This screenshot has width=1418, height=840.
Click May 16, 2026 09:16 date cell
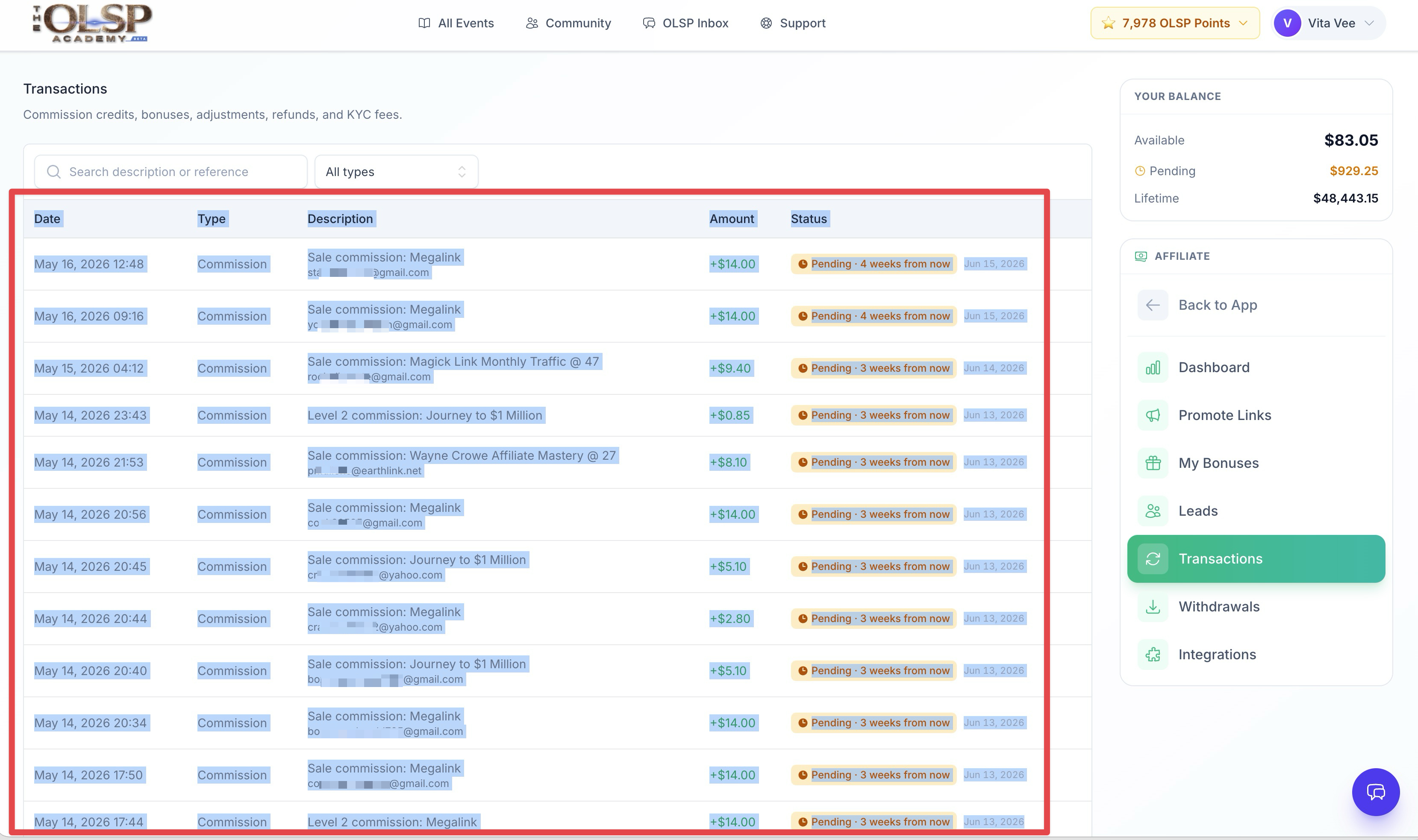click(89, 317)
